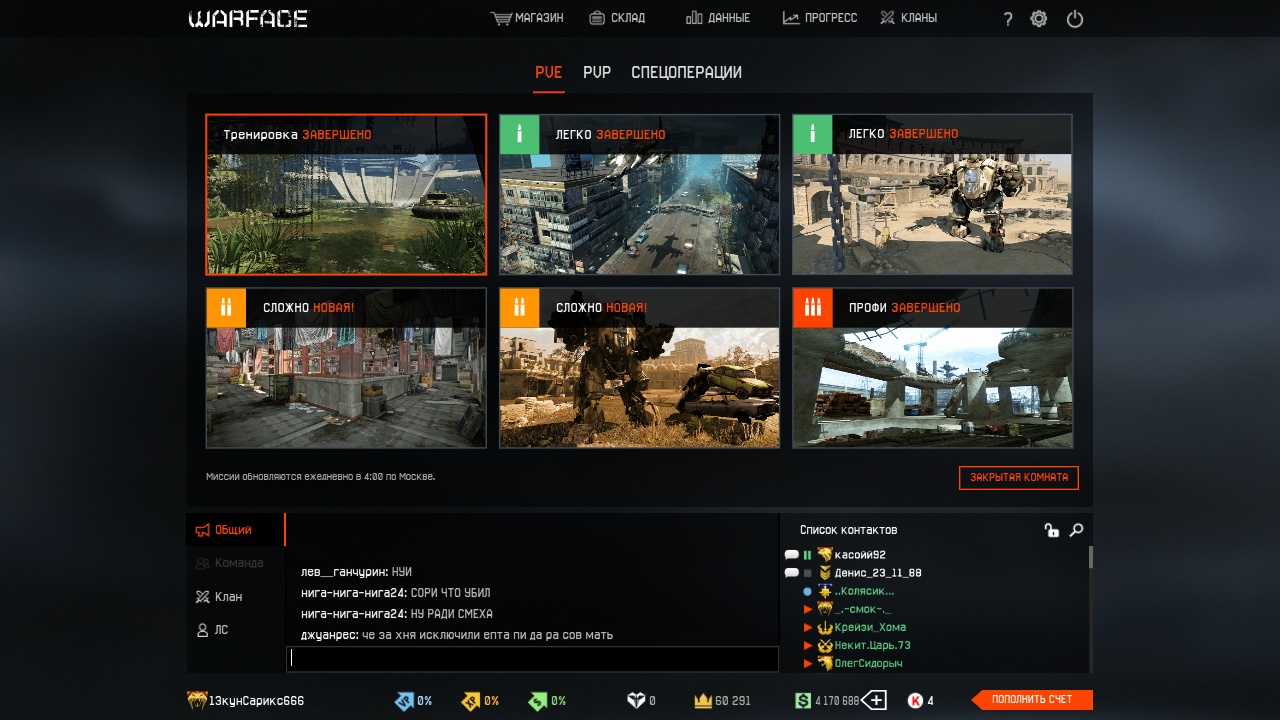Image resolution: width=1280 pixels, height=720 pixels.
Task: Click contact касойй92
Action: point(860,555)
